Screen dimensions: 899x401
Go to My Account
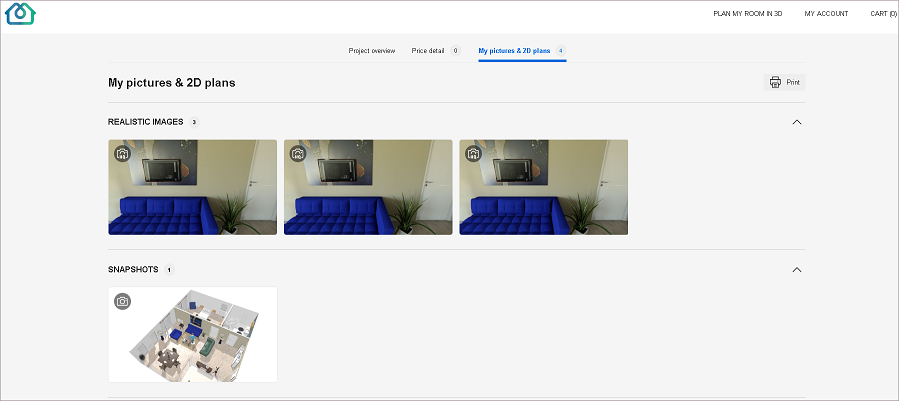(x=826, y=14)
